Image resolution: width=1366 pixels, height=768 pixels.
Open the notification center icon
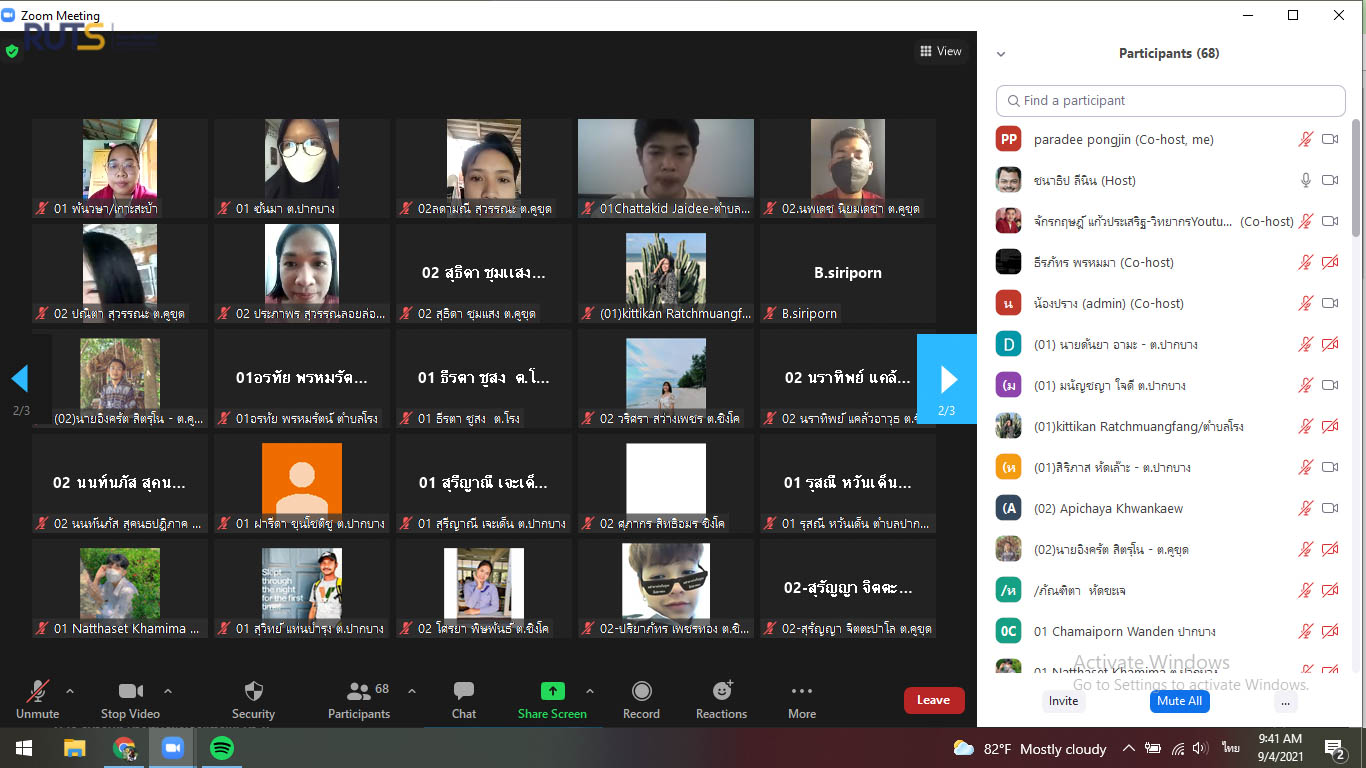tap(1335, 748)
